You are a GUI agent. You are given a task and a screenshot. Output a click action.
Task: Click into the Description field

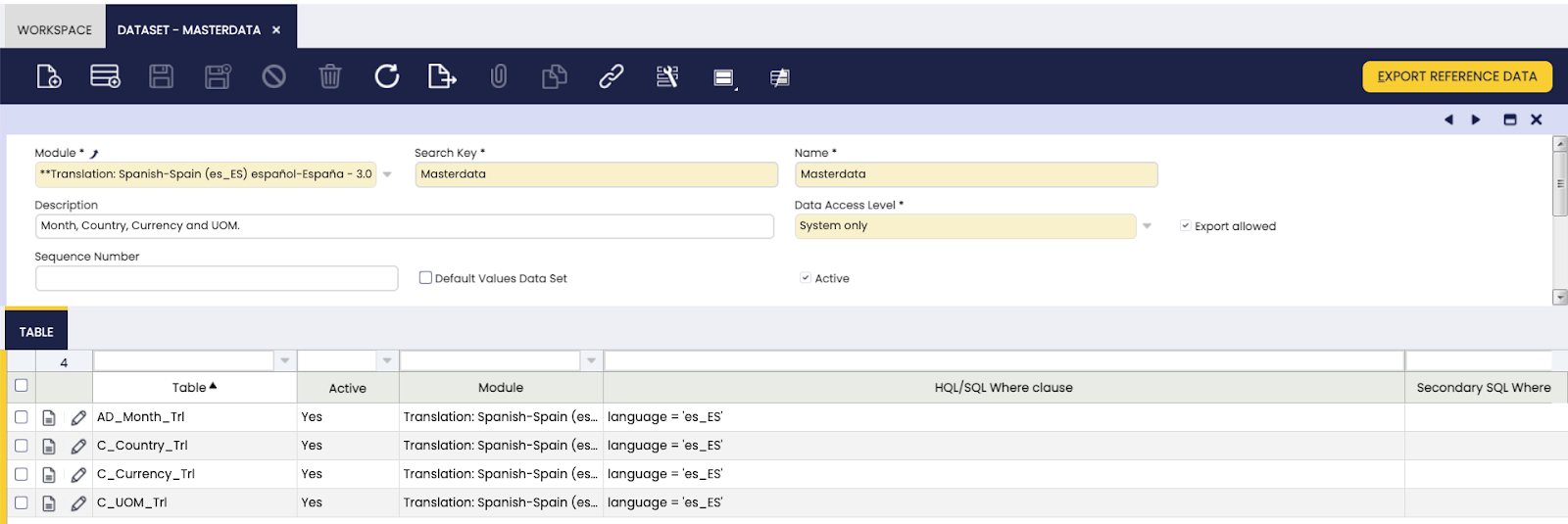tap(405, 226)
